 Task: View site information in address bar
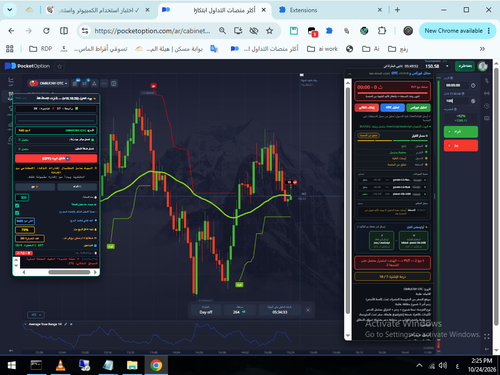click(85, 31)
